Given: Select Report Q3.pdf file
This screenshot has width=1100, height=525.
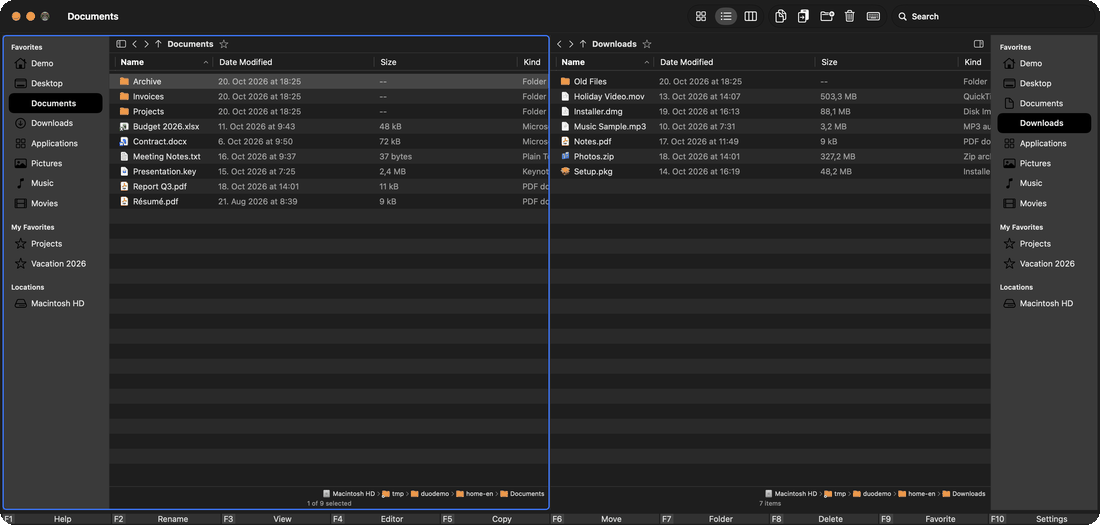Looking at the screenshot, I should point(329,186).
